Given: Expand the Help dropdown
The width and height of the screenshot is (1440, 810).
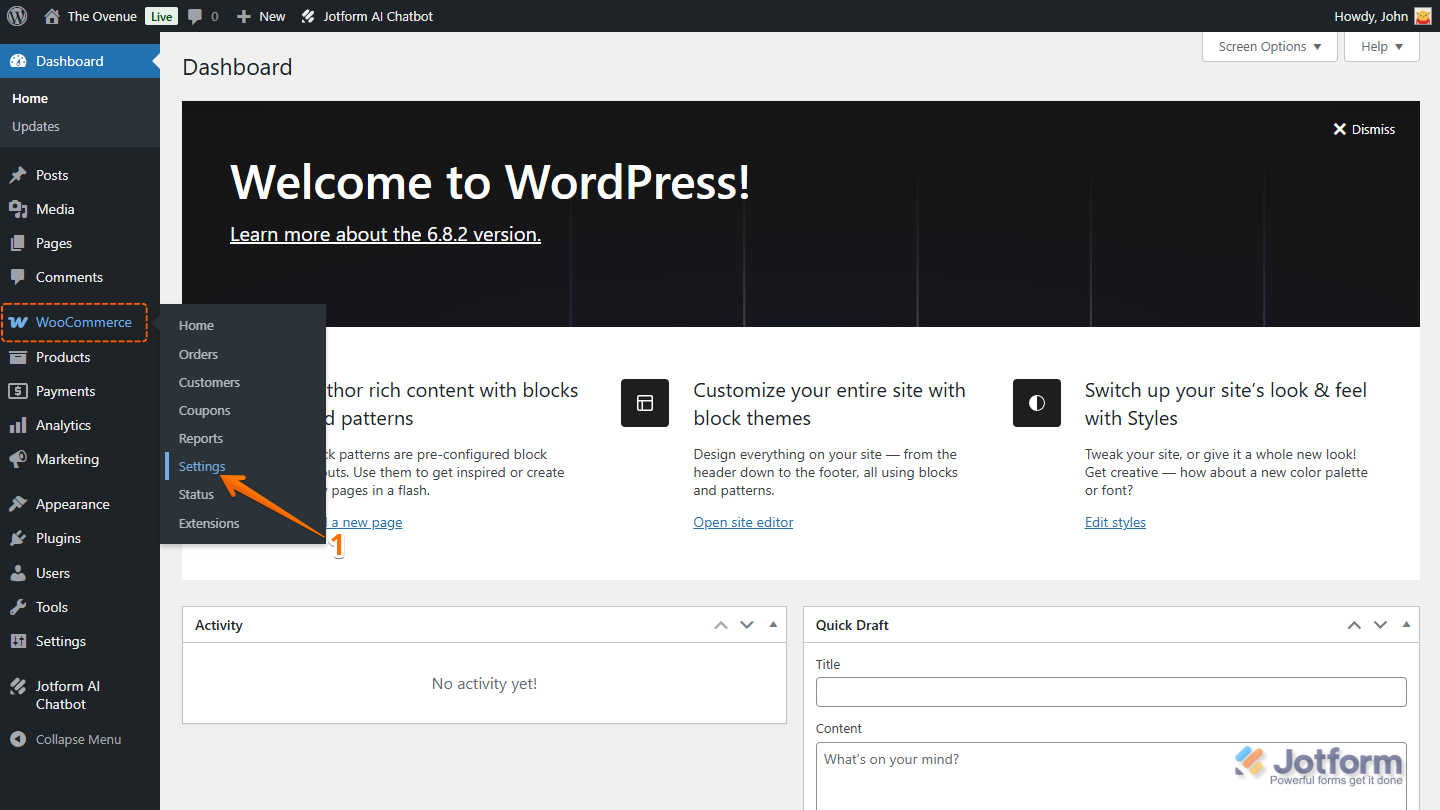Looking at the screenshot, I should 1381,46.
